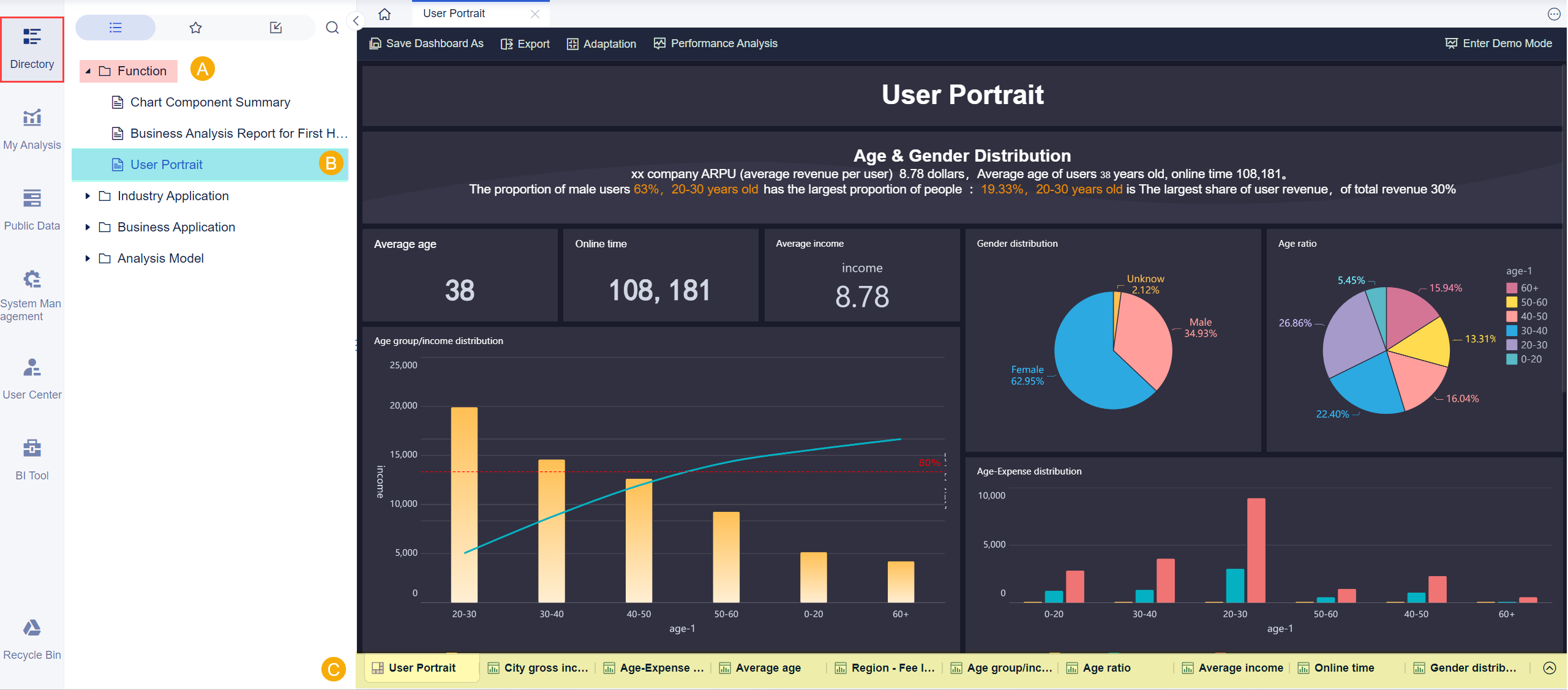Viewport: 1568px width, 690px height.
Task: Go to the home tab icon
Action: [384, 13]
